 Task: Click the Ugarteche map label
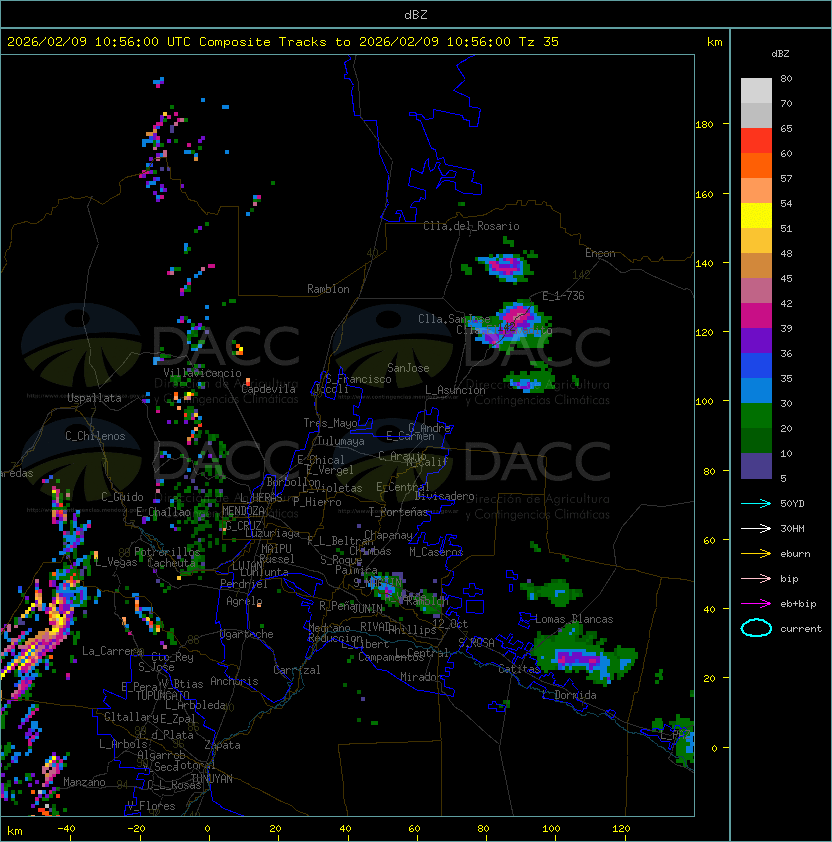pyautogui.click(x=247, y=634)
